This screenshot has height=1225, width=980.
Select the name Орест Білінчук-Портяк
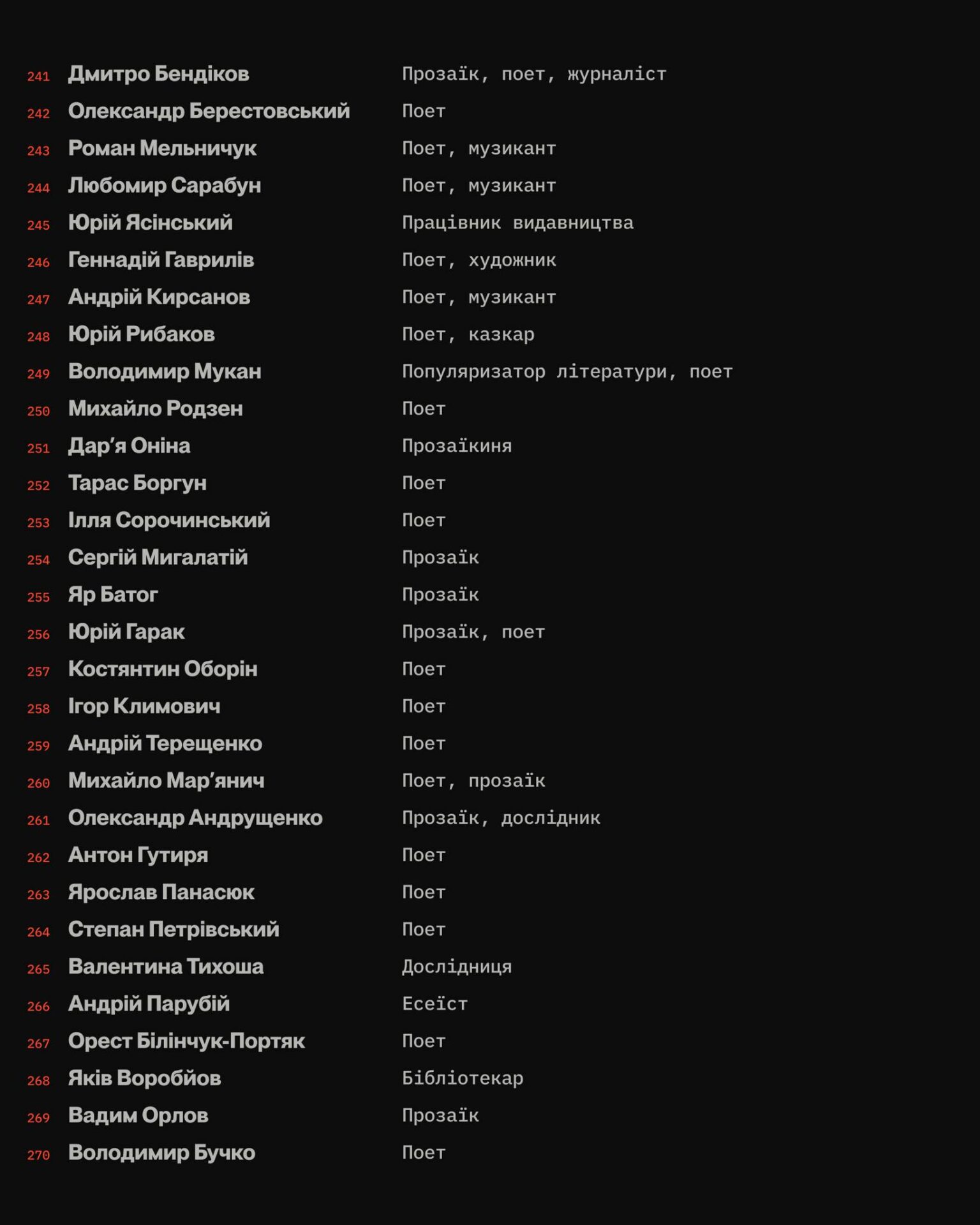pyautogui.click(x=186, y=1041)
